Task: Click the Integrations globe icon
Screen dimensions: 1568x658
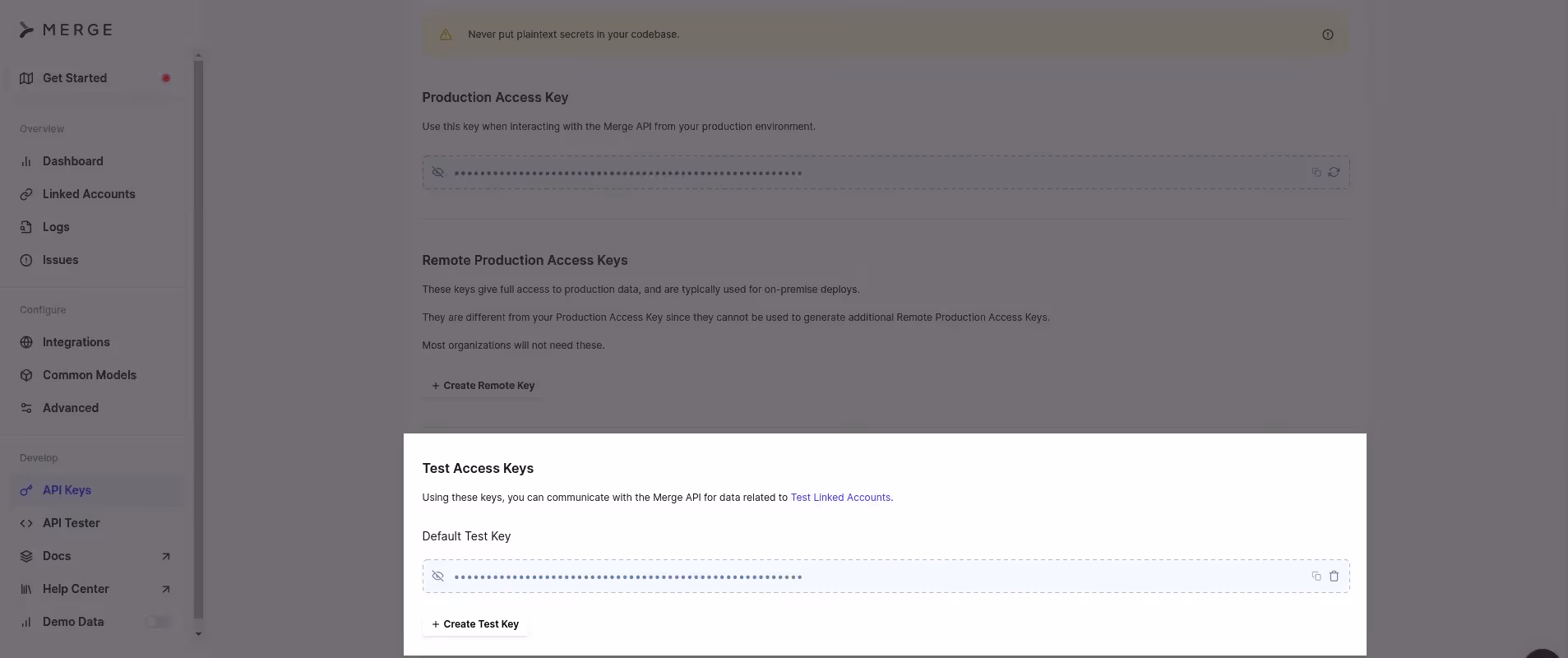Action: [x=26, y=342]
